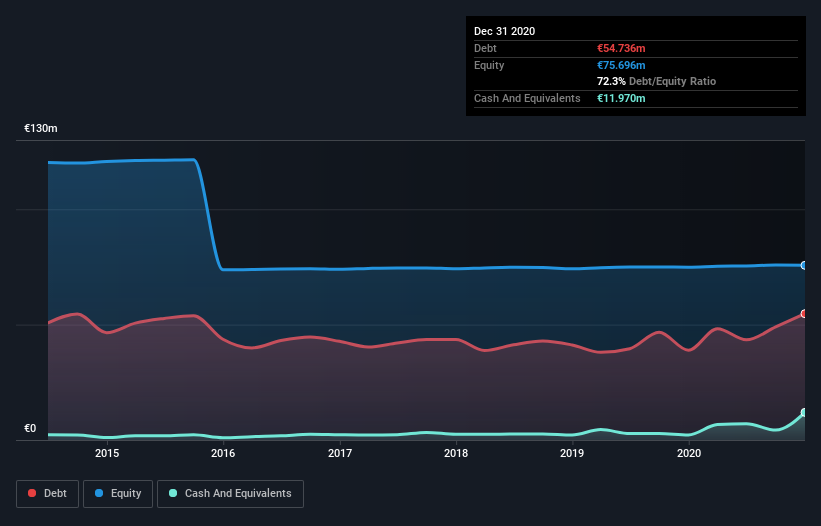Viewport: 821px width, 526px height.
Task: Click the €0 y-axis label
Action: [x=30, y=428]
